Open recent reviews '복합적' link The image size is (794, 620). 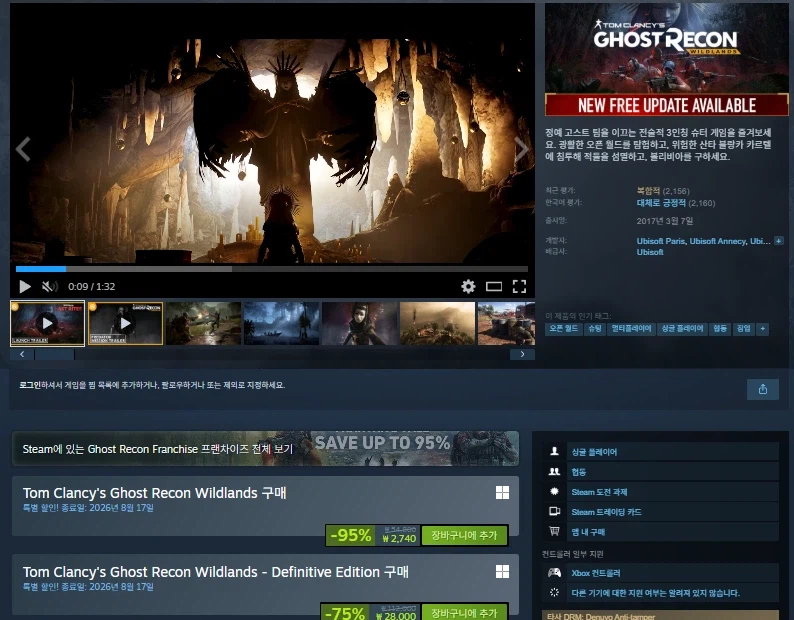[x=648, y=191]
